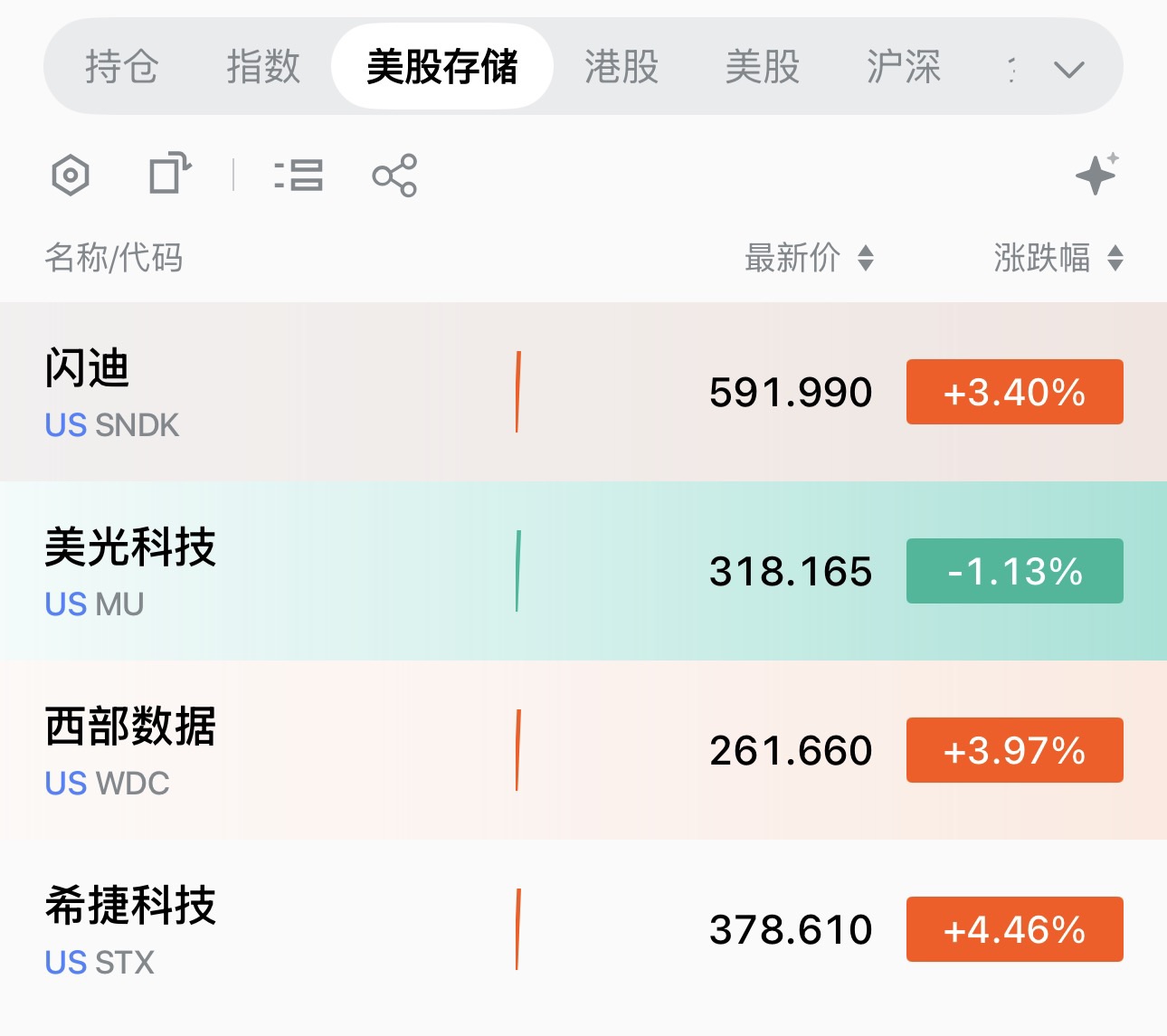Screen dimensions: 1167x1036
Task: Toggle the 美光科技 -1.13% change badge
Action: pos(1014,571)
